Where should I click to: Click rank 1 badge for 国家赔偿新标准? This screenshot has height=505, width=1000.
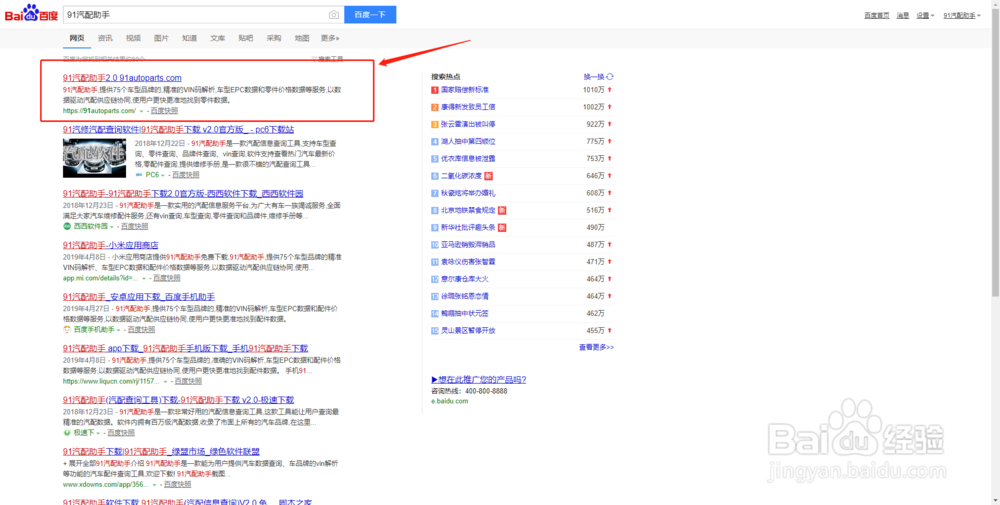pyautogui.click(x=435, y=90)
